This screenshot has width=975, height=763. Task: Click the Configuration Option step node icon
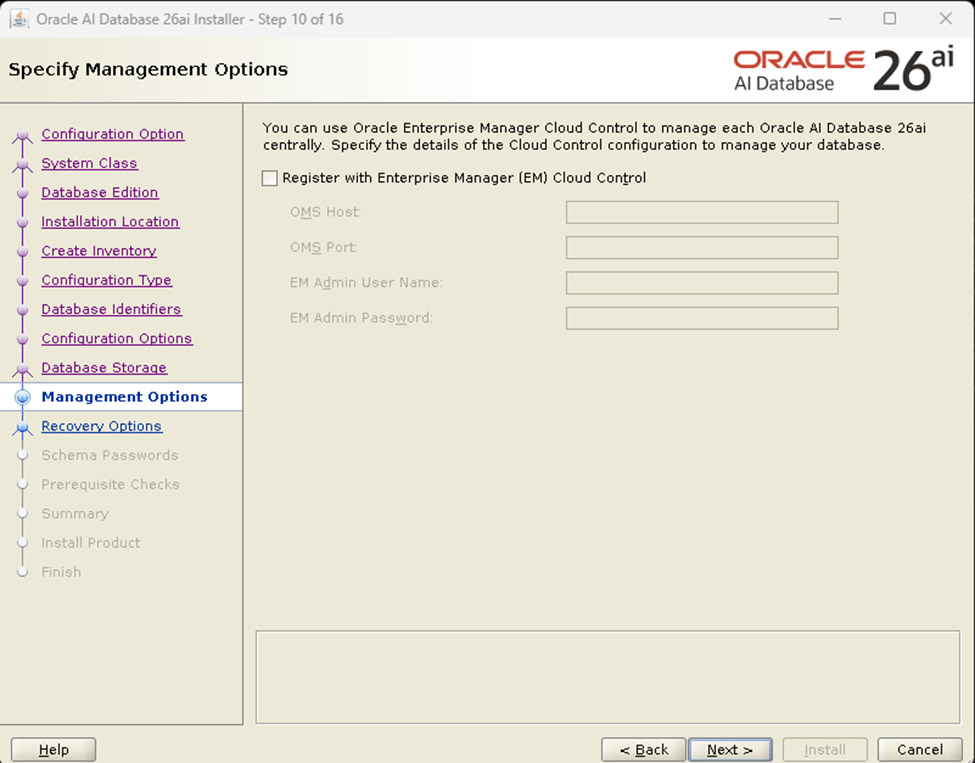coord(22,135)
